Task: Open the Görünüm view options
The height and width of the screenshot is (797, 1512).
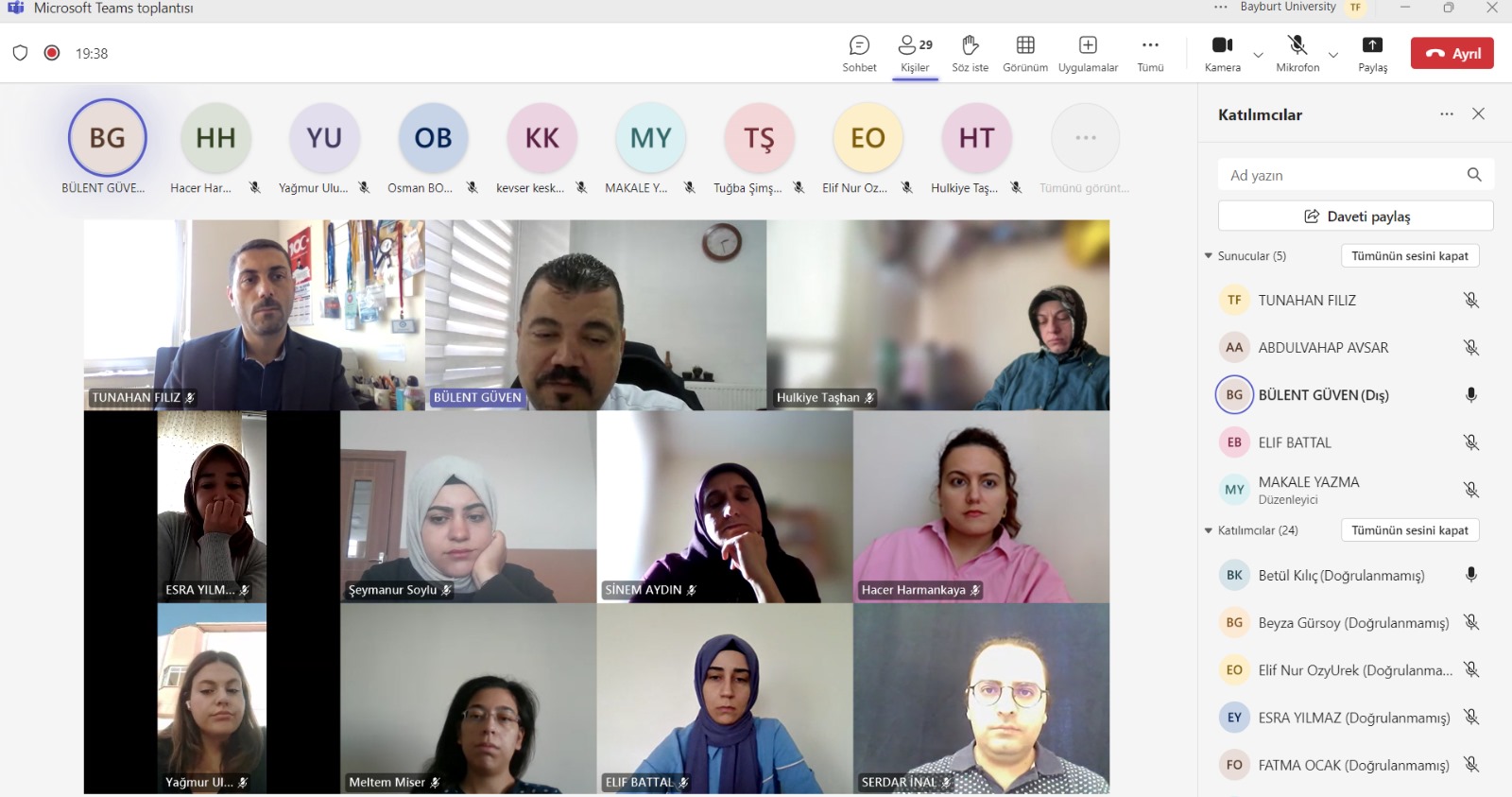Action: pos(1025,54)
